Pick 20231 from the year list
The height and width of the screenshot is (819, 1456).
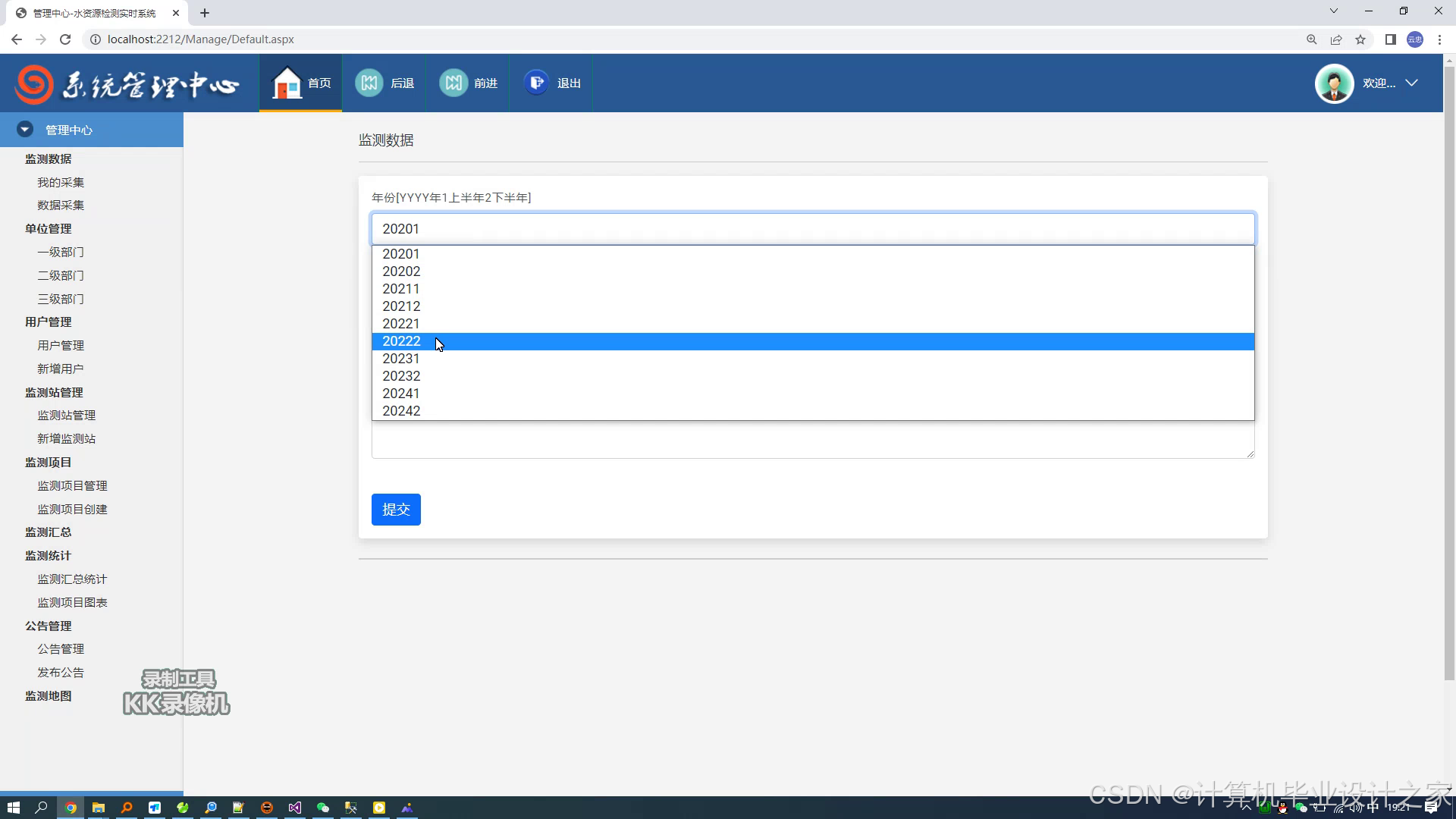coord(813,359)
